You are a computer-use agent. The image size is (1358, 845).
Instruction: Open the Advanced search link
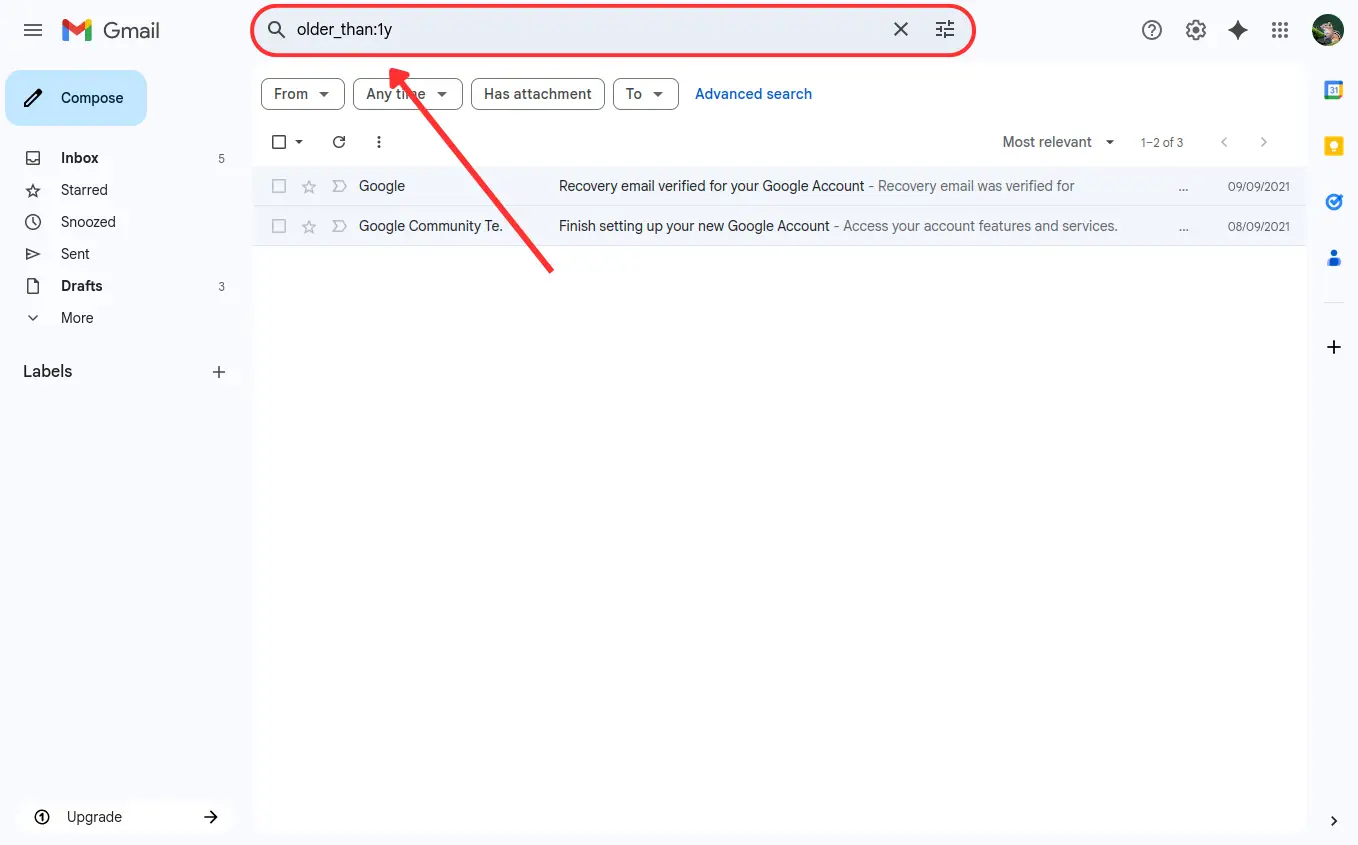point(753,94)
